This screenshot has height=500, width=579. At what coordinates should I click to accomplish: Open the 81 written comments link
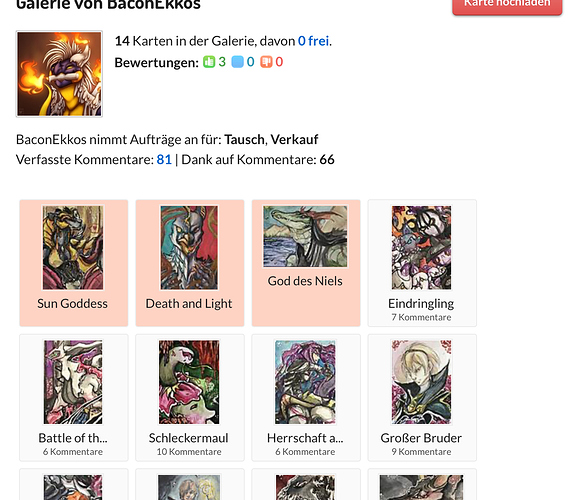[164, 160]
